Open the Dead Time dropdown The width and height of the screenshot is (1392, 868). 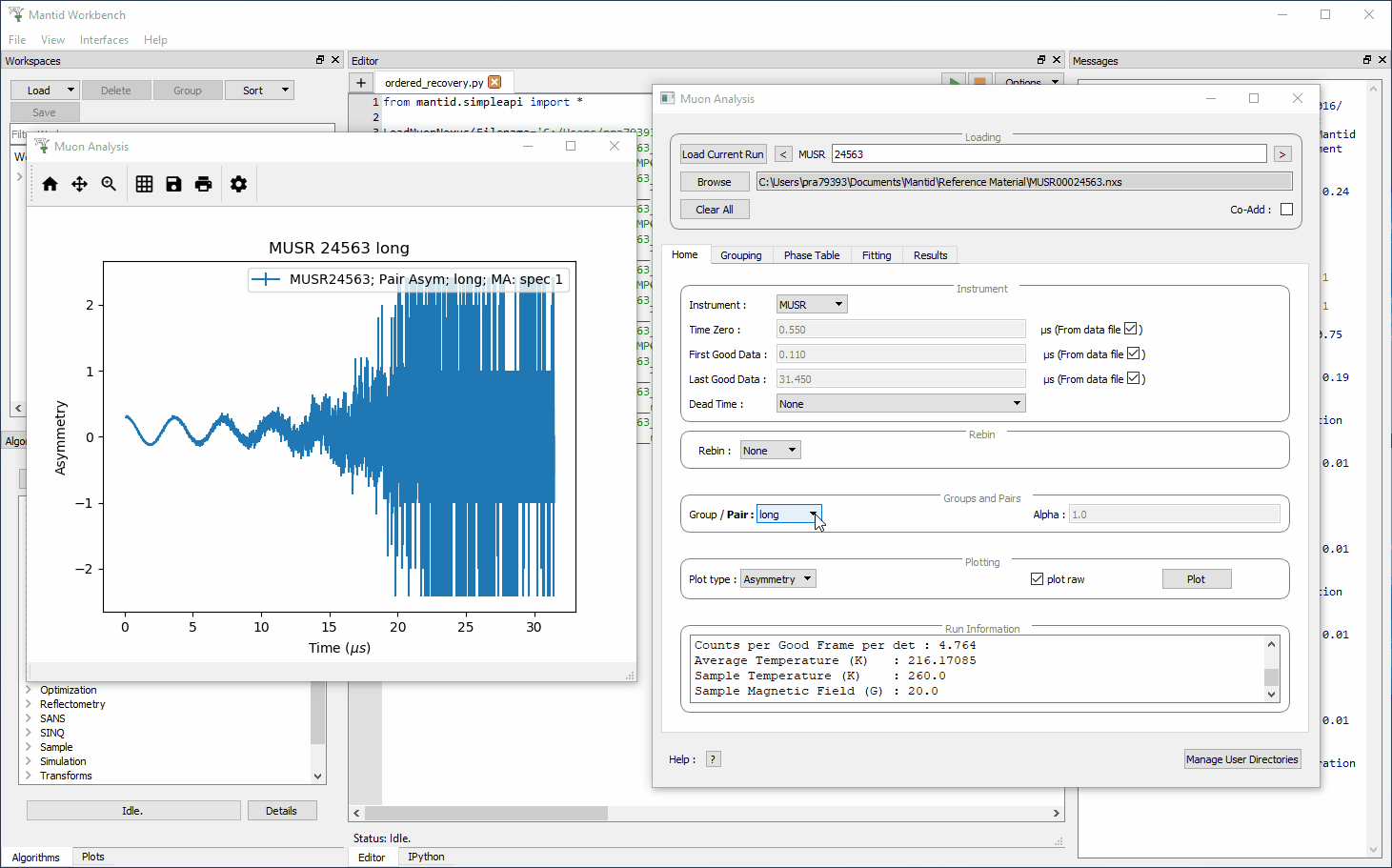tap(900, 404)
